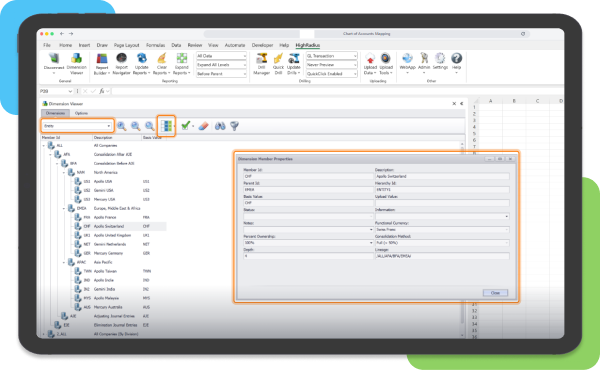This screenshot has height=370, width=600.
Task: Switch to the Options tab in Dimension Viewer
Action: [x=81, y=113]
